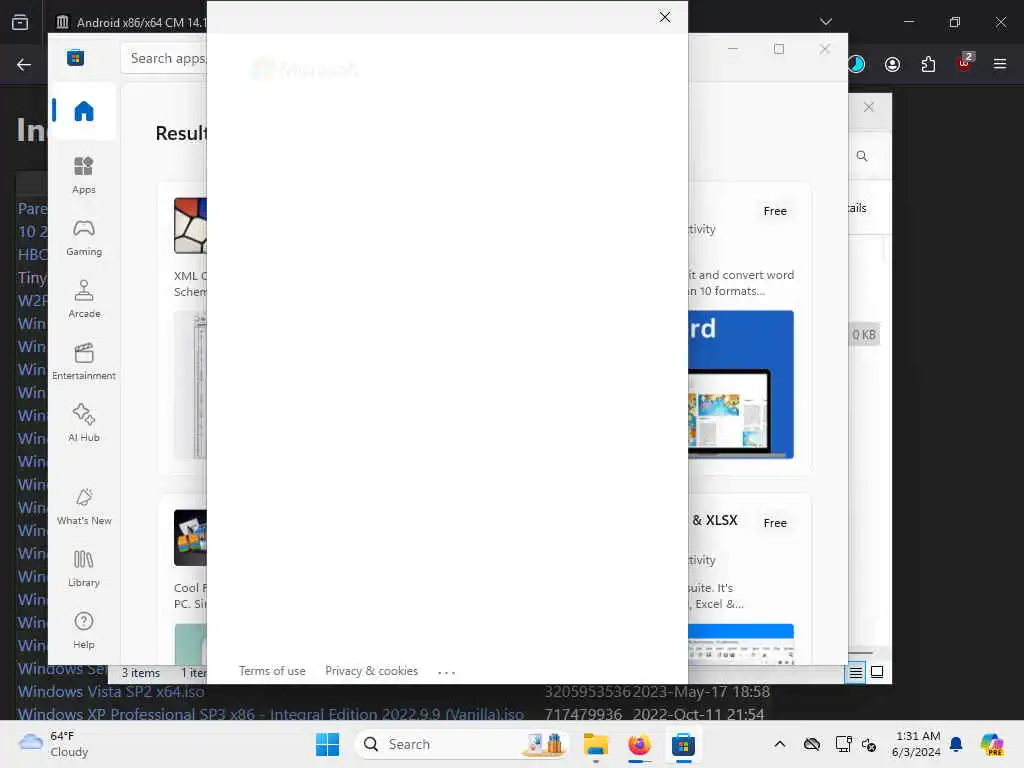This screenshot has height=768, width=1024.
Task: Open Help in Store sidebar
Action: 84,630
